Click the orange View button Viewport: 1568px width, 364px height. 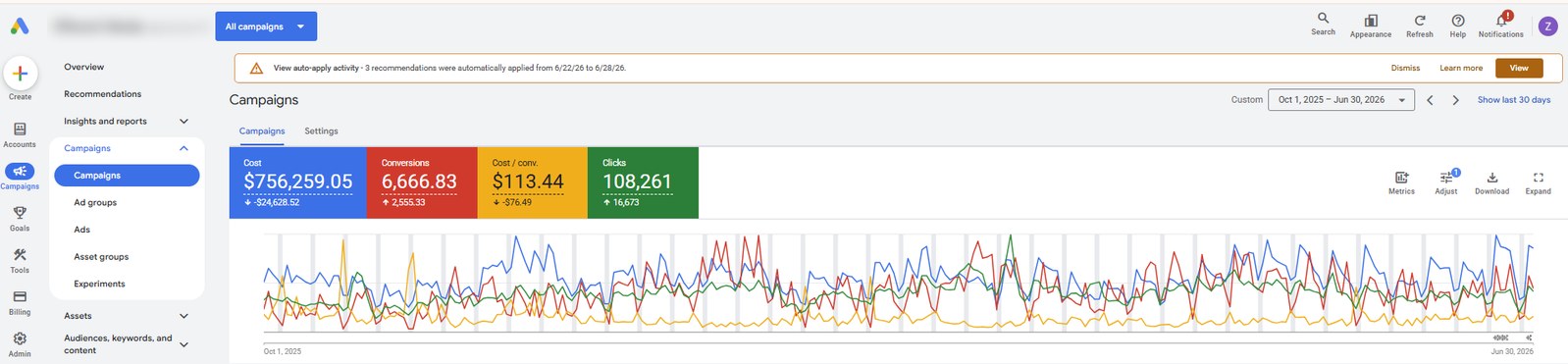(1519, 68)
